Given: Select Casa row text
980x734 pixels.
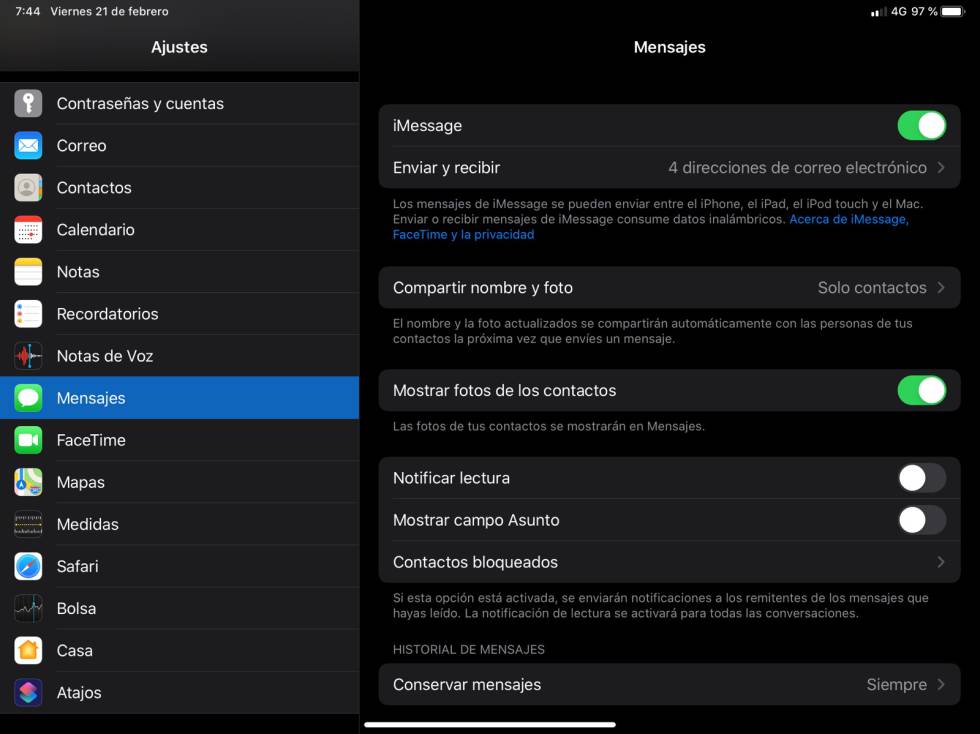Looking at the screenshot, I should pyautogui.click(x=74, y=651).
